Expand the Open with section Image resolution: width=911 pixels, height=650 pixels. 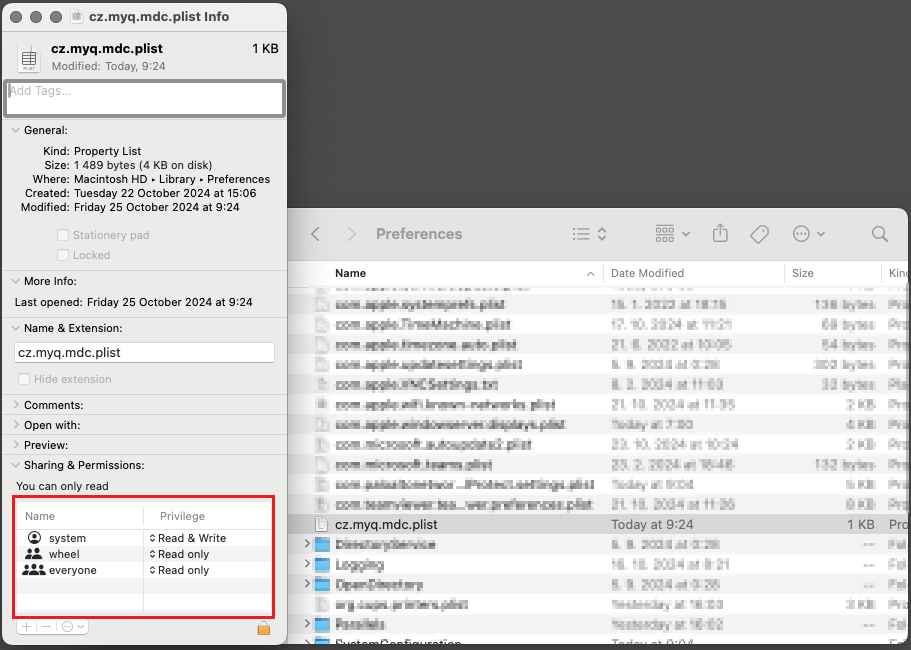point(16,425)
